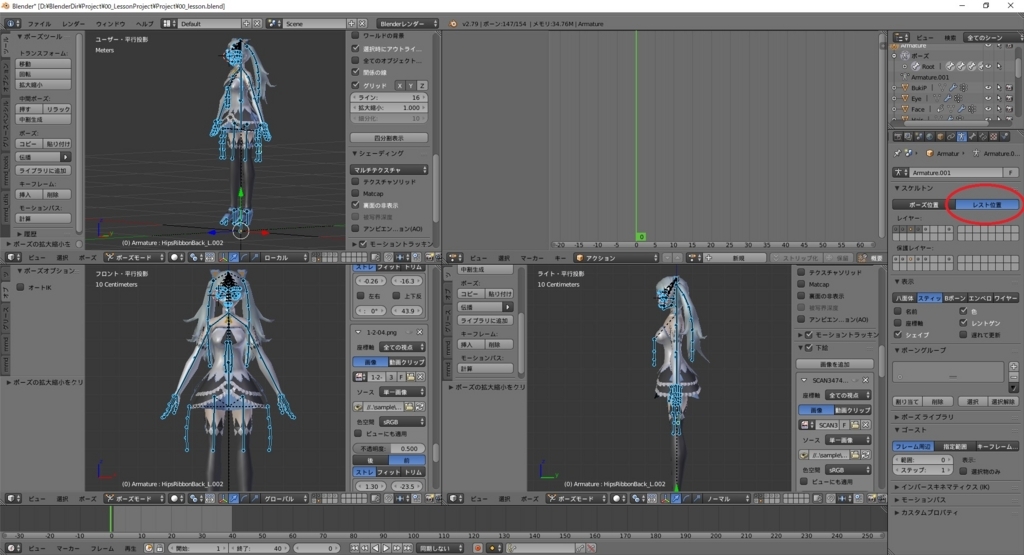Toggle the grid Y axis button
Viewport: 1024px width, 555px height.
tap(411, 86)
